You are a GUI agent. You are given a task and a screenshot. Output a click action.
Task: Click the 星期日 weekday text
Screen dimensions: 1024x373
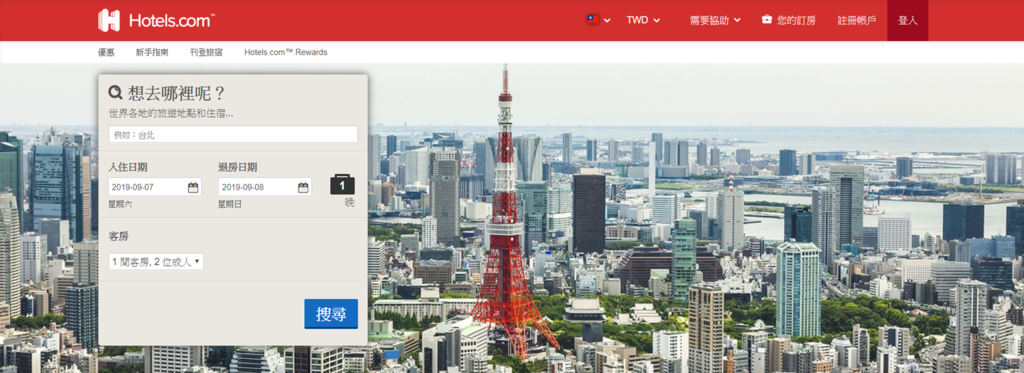230,204
